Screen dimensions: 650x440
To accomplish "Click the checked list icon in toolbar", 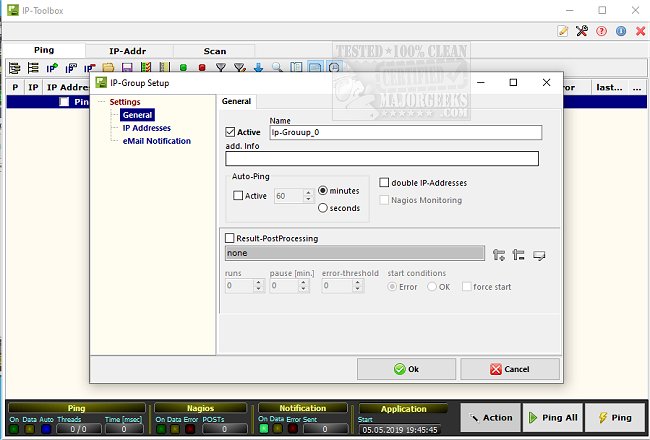I will (146, 68).
